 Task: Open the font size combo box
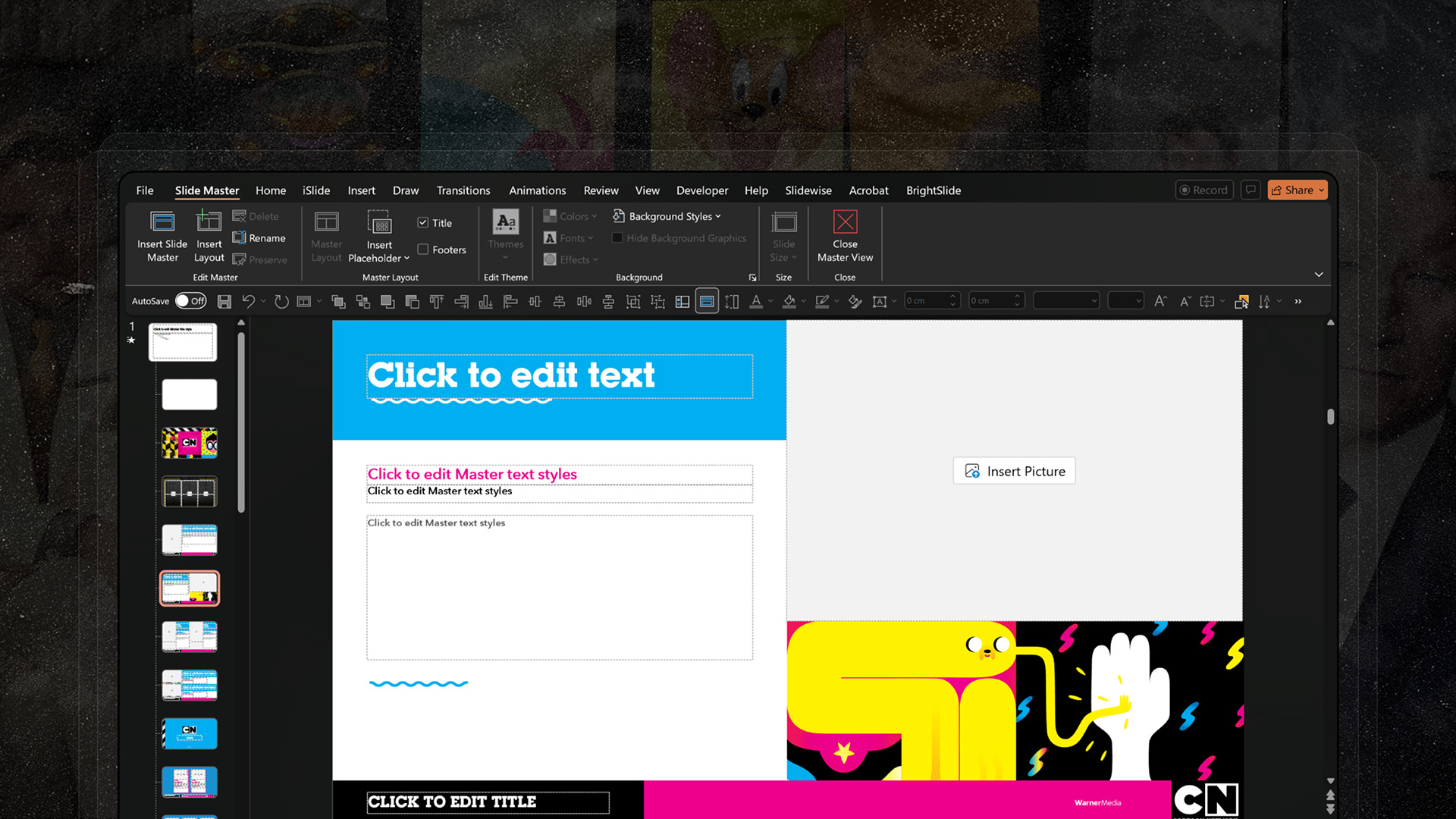click(x=1125, y=301)
